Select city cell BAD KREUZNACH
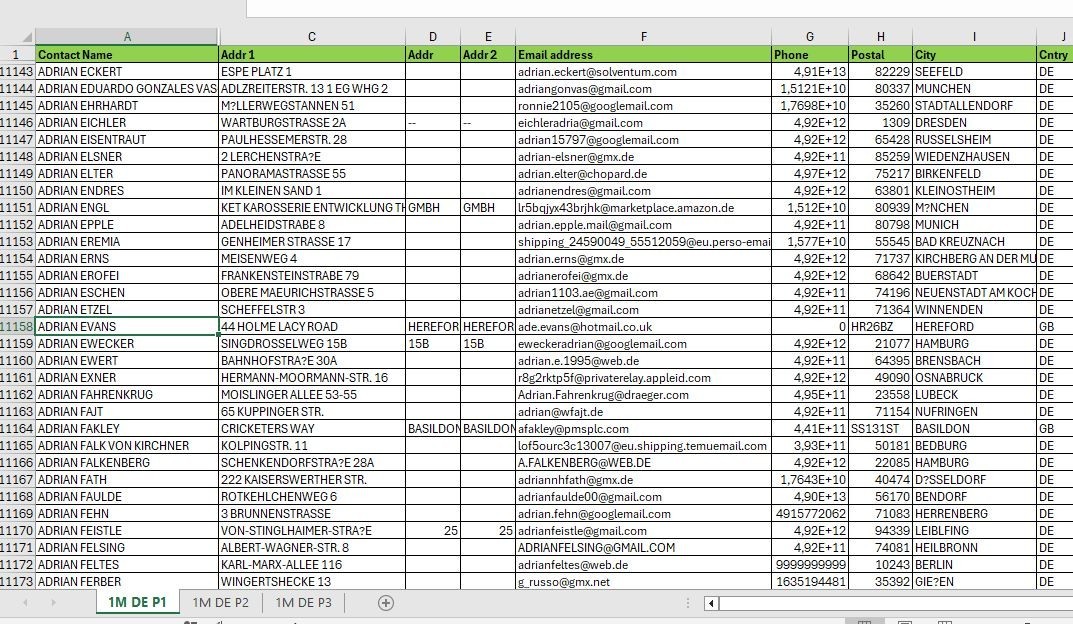Image resolution: width=1073 pixels, height=624 pixels. click(x=974, y=242)
